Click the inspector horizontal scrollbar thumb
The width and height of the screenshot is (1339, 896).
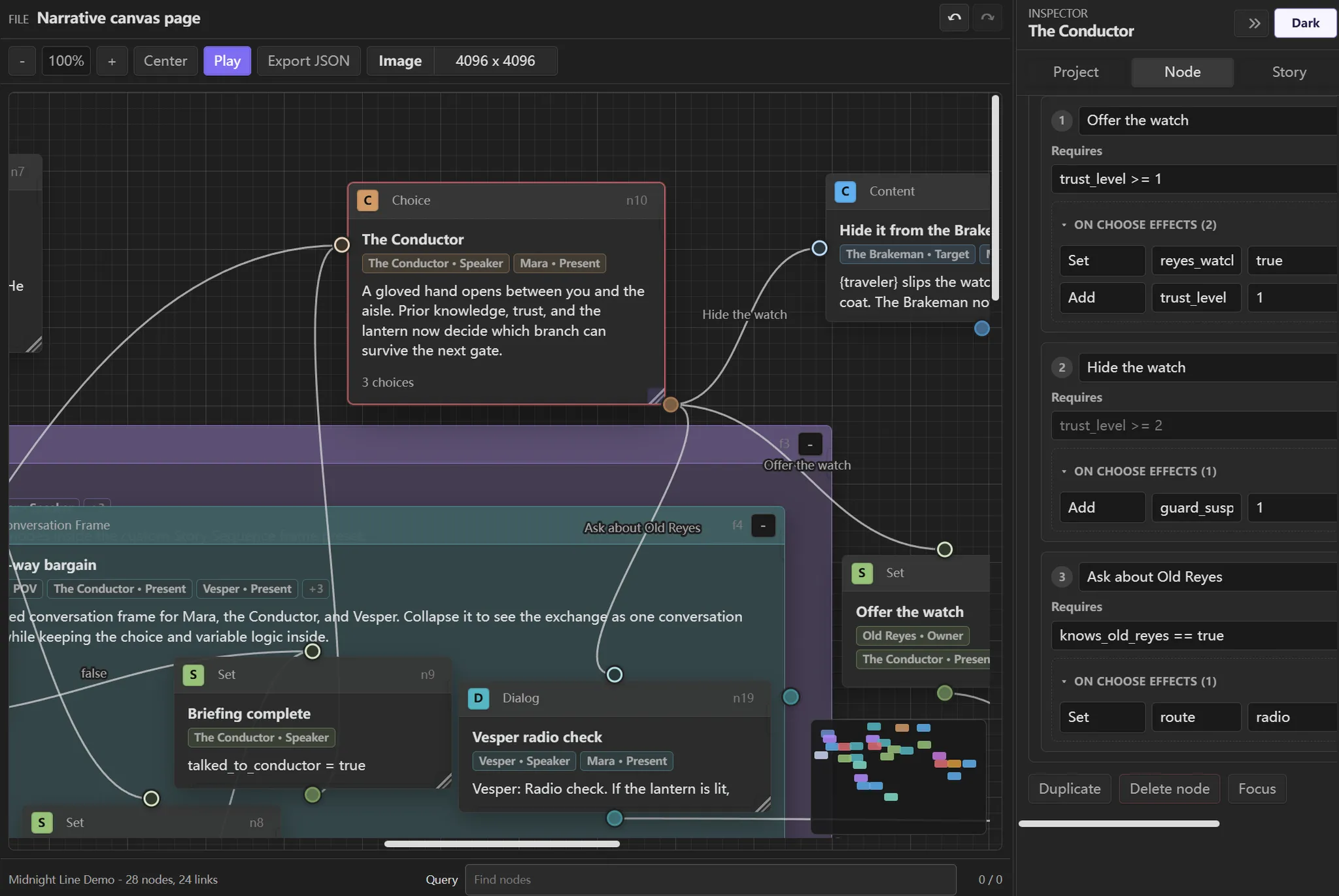coord(1119,823)
